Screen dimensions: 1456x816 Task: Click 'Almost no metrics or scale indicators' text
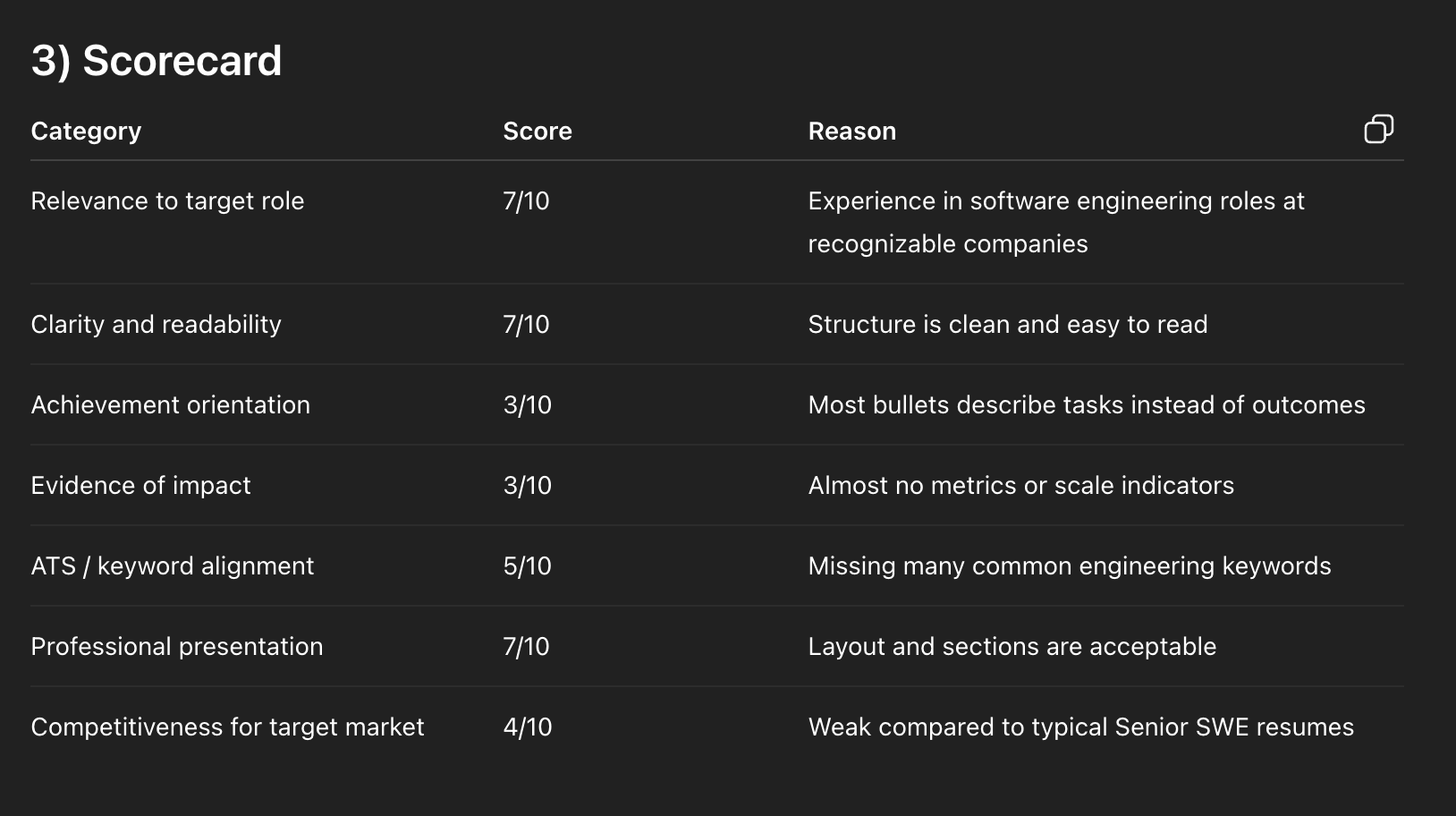1020,486
